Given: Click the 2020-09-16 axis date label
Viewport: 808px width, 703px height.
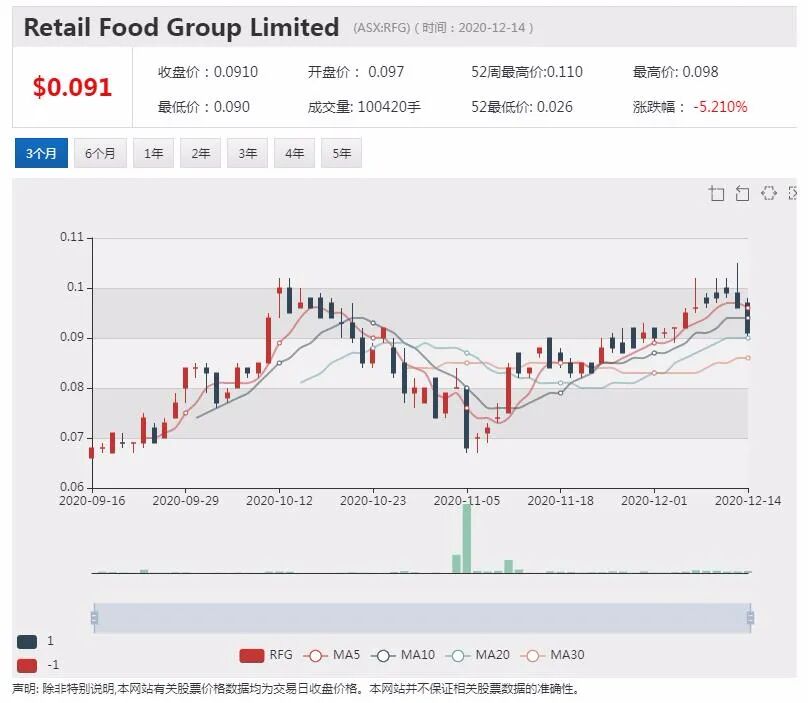Looking at the screenshot, I should coord(92,501).
